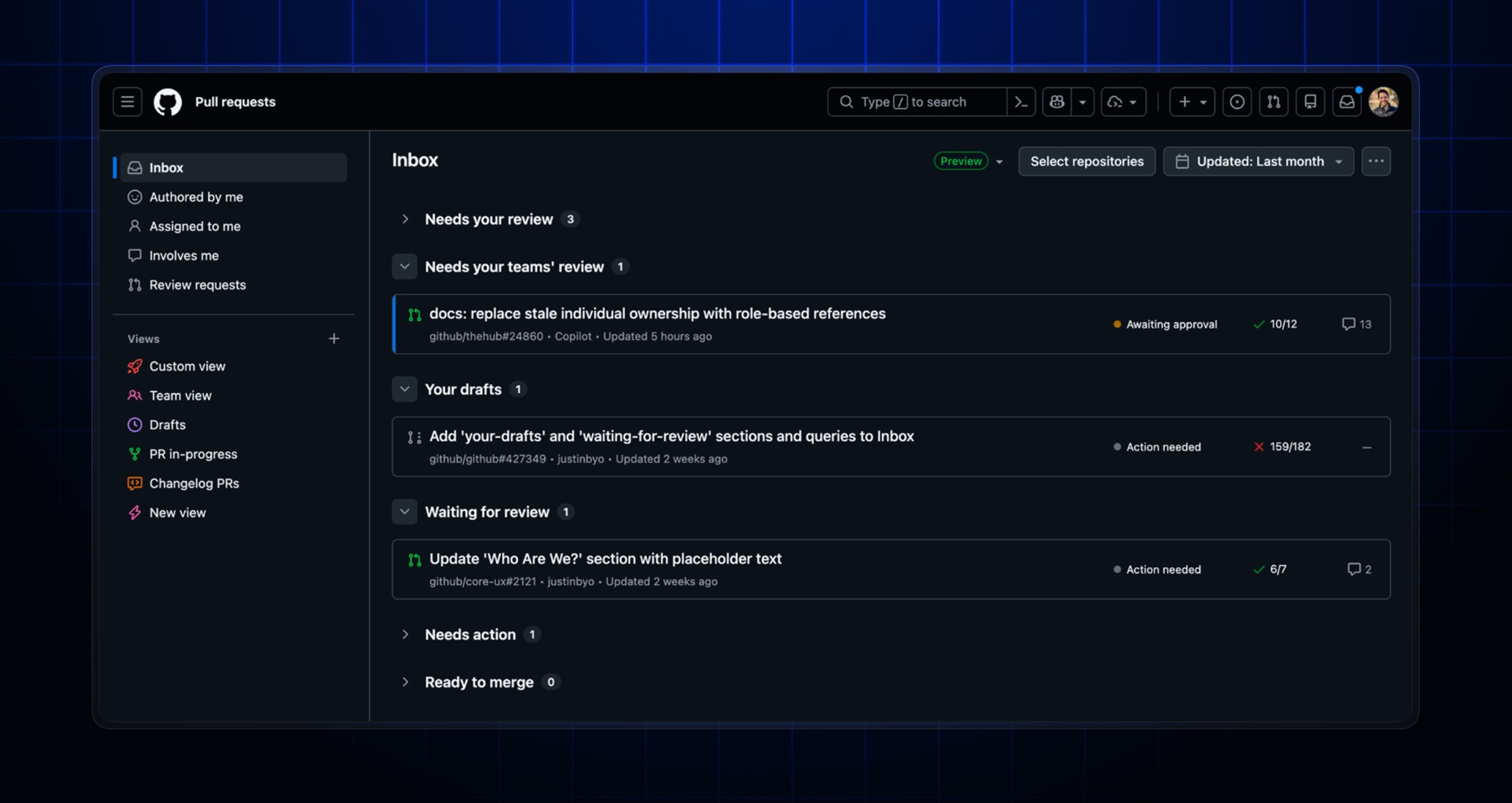Click your profile avatar
The image size is (1512, 803).
pos(1385,102)
